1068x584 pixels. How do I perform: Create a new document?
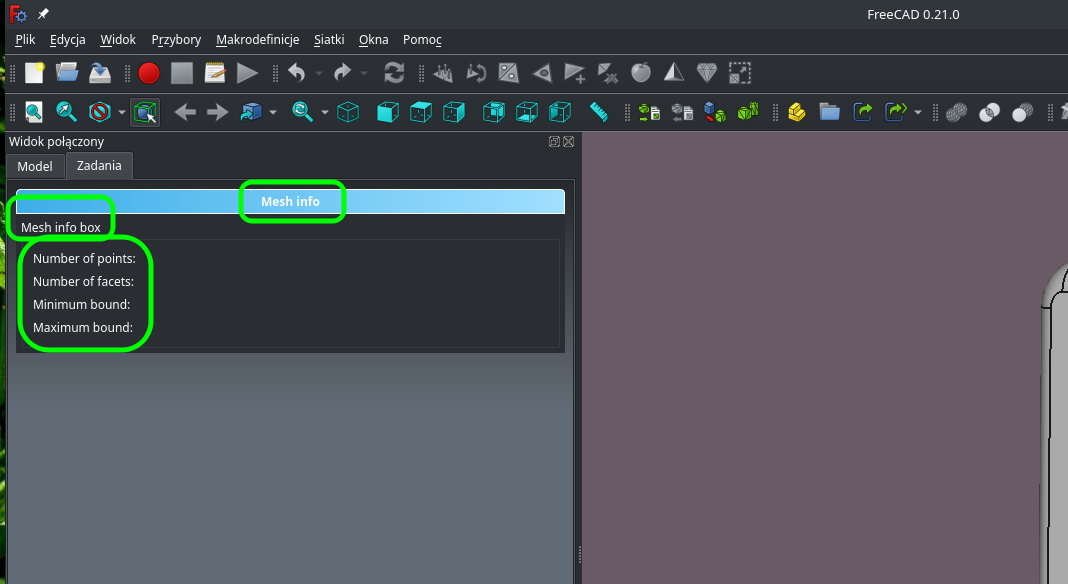34,72
